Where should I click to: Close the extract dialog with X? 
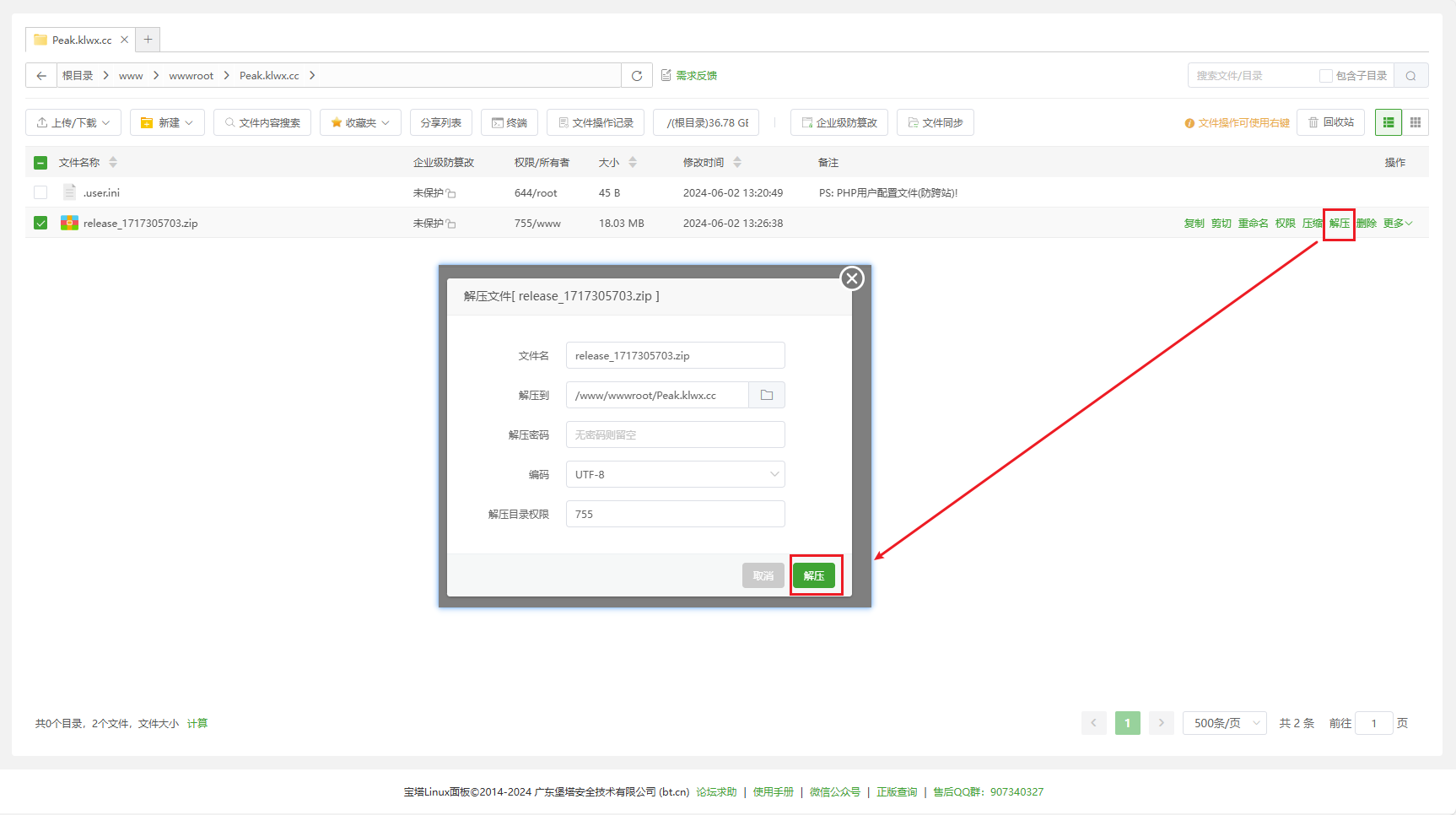[x=852, y=278]
